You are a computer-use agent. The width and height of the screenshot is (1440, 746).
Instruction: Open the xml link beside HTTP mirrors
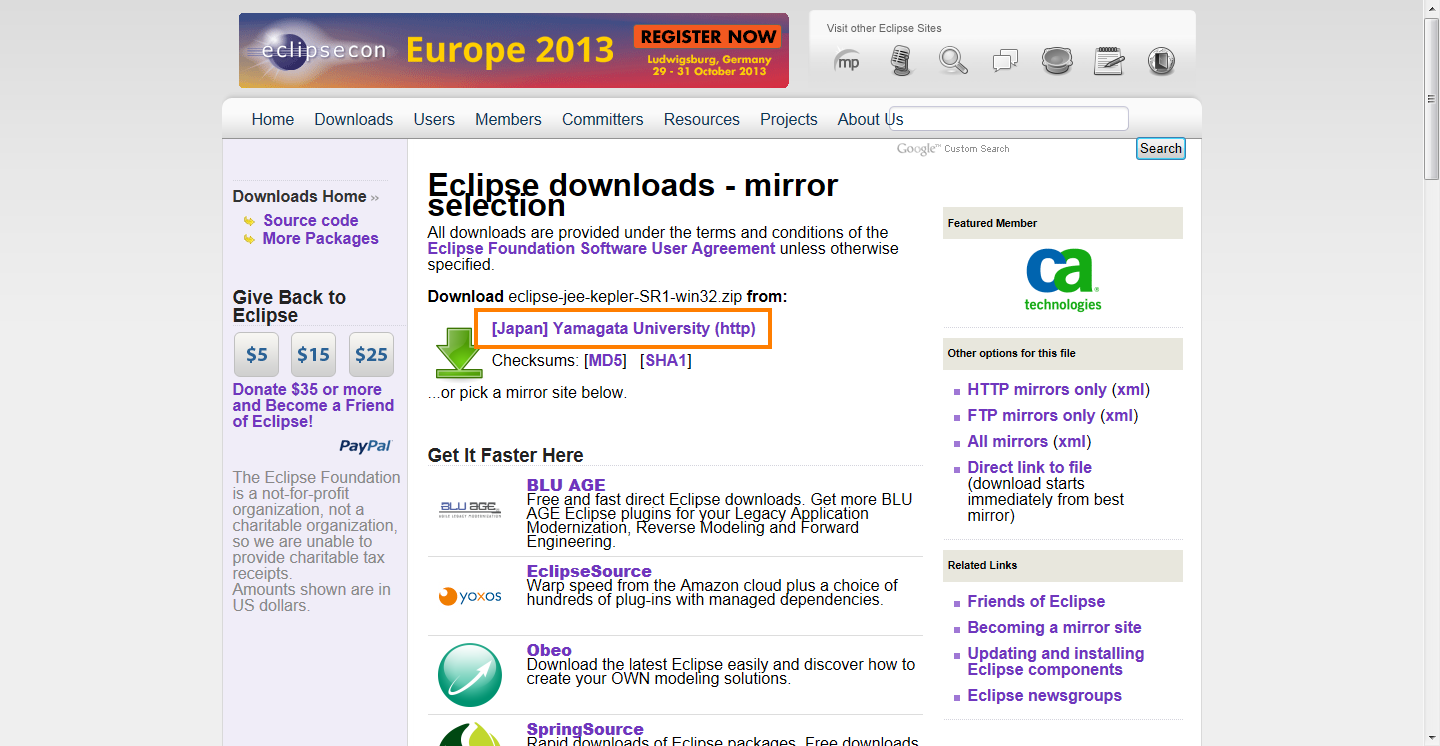pos(1131,389)
